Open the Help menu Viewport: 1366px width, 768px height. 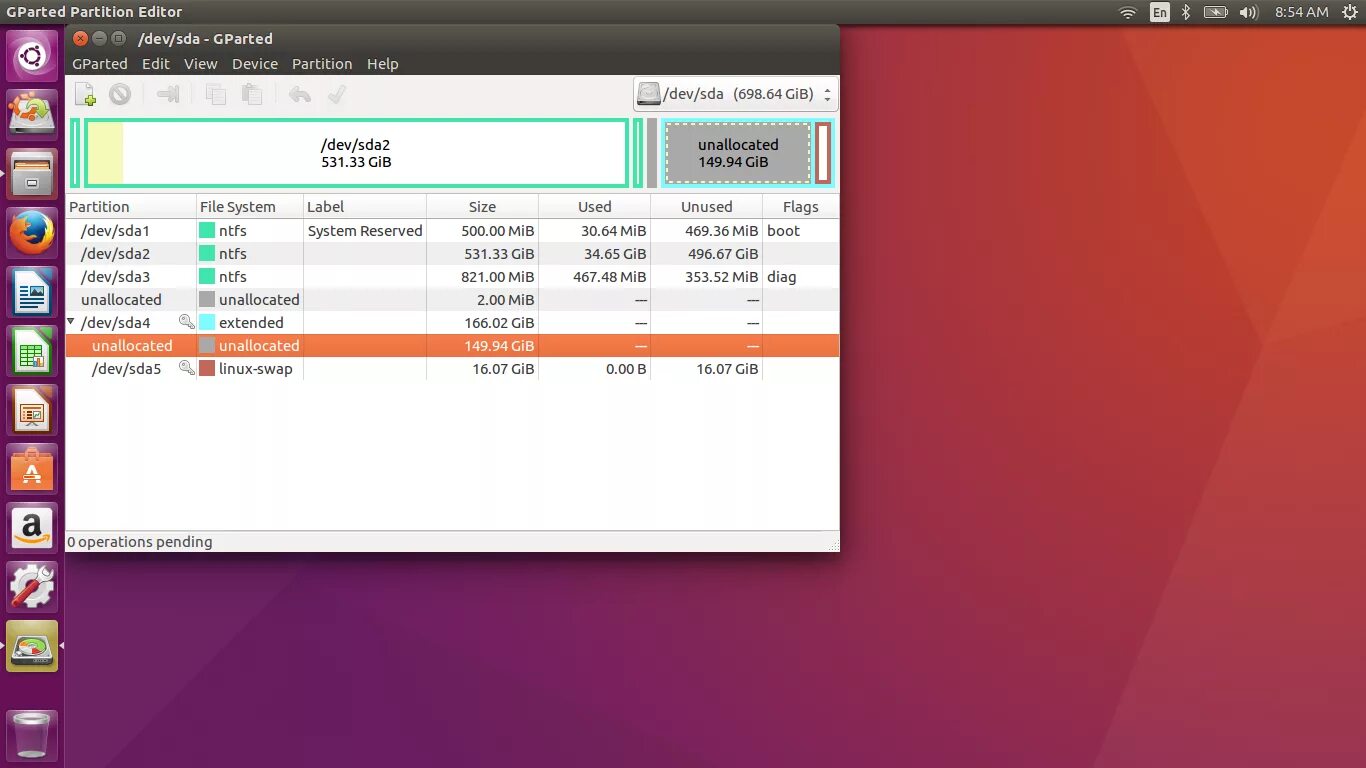click(383, 64)
